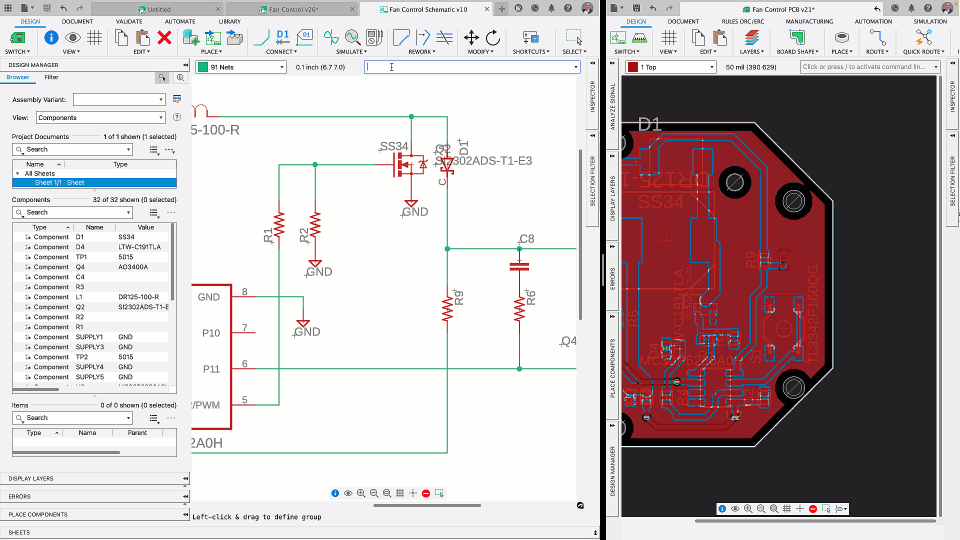
Task: Switch to the Filter tab in Design Manager
Action: click(51, 77)
